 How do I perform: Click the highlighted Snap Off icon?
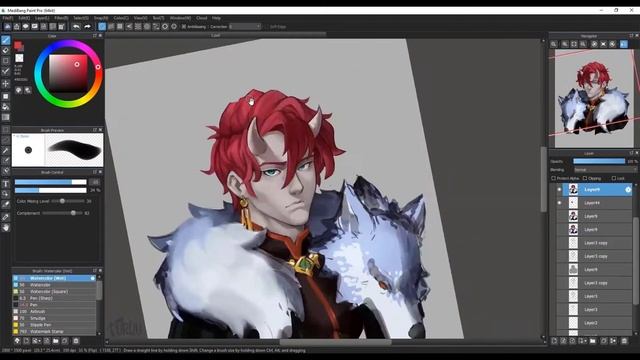(102, 27)
